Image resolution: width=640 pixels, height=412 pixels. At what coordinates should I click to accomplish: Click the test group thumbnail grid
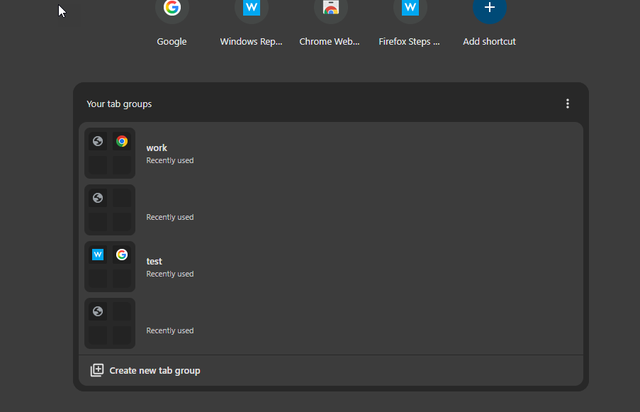pyautogui.click(x=110, y=267)
